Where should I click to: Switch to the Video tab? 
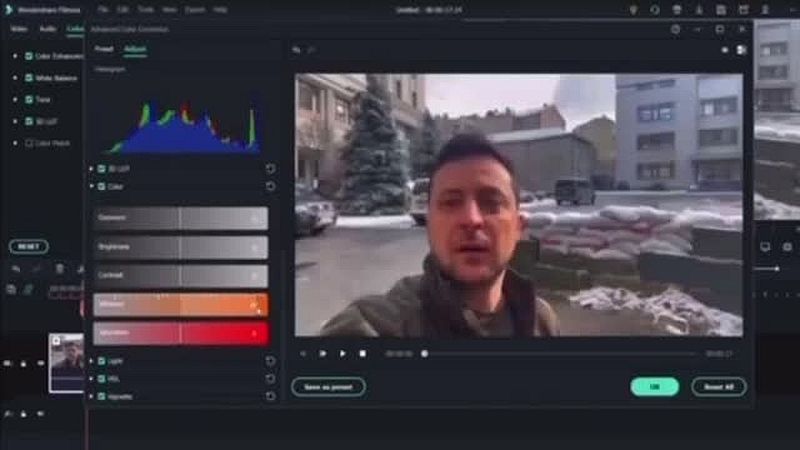pyautogui.click(x=19, y=29)
